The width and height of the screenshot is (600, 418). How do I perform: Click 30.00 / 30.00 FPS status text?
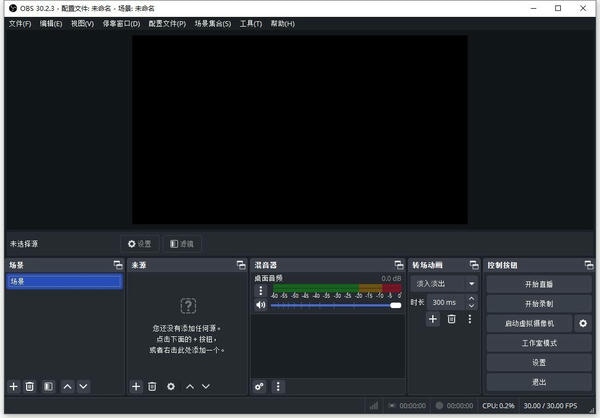550,405
